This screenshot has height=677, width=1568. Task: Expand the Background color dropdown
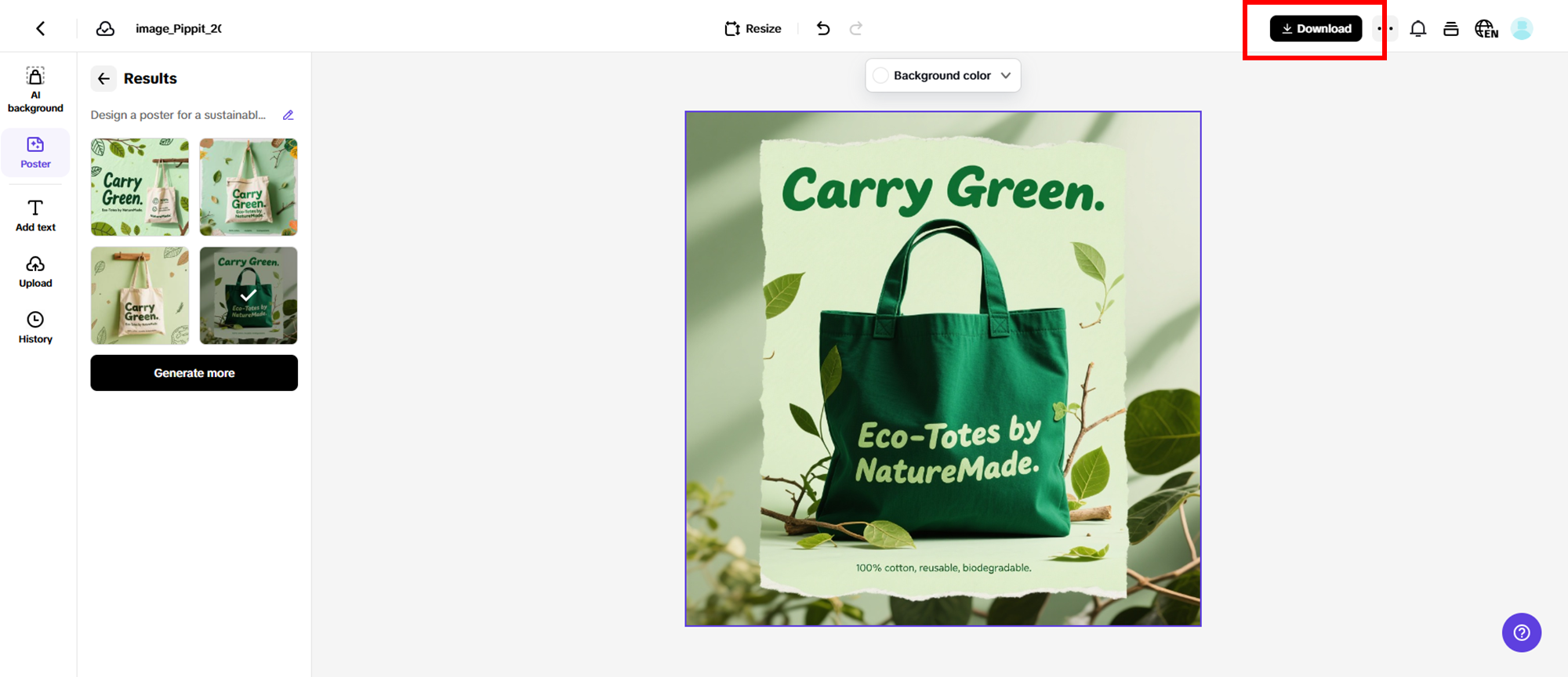(x=942, y=75)
